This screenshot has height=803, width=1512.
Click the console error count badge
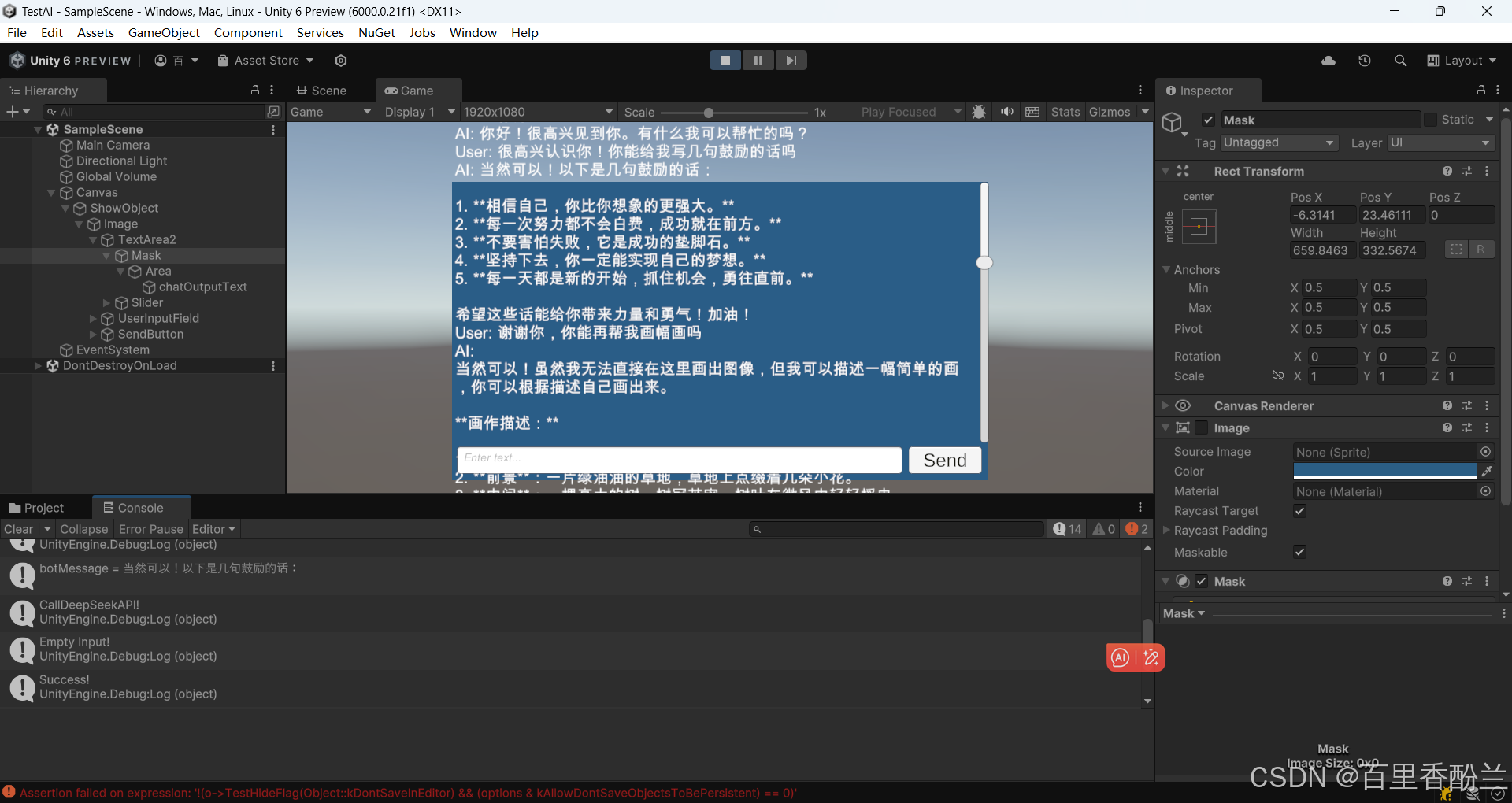tap(1136, 529)
